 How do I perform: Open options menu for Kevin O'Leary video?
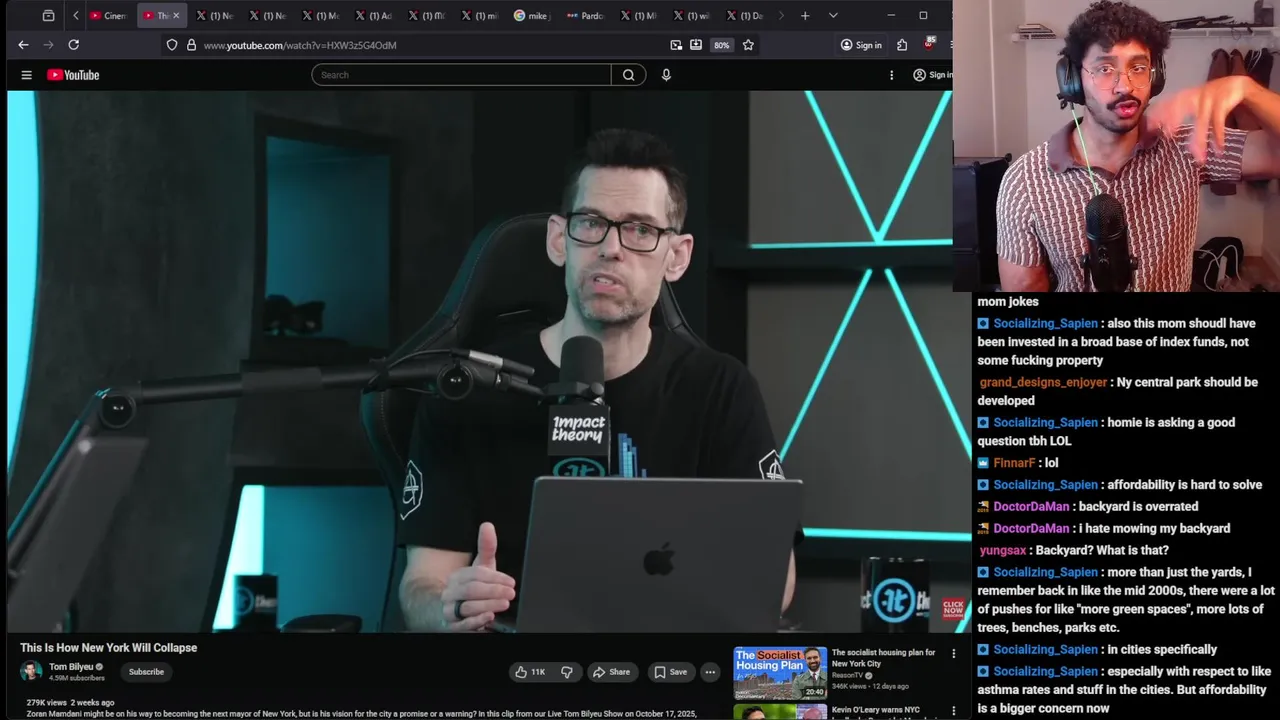953,711
